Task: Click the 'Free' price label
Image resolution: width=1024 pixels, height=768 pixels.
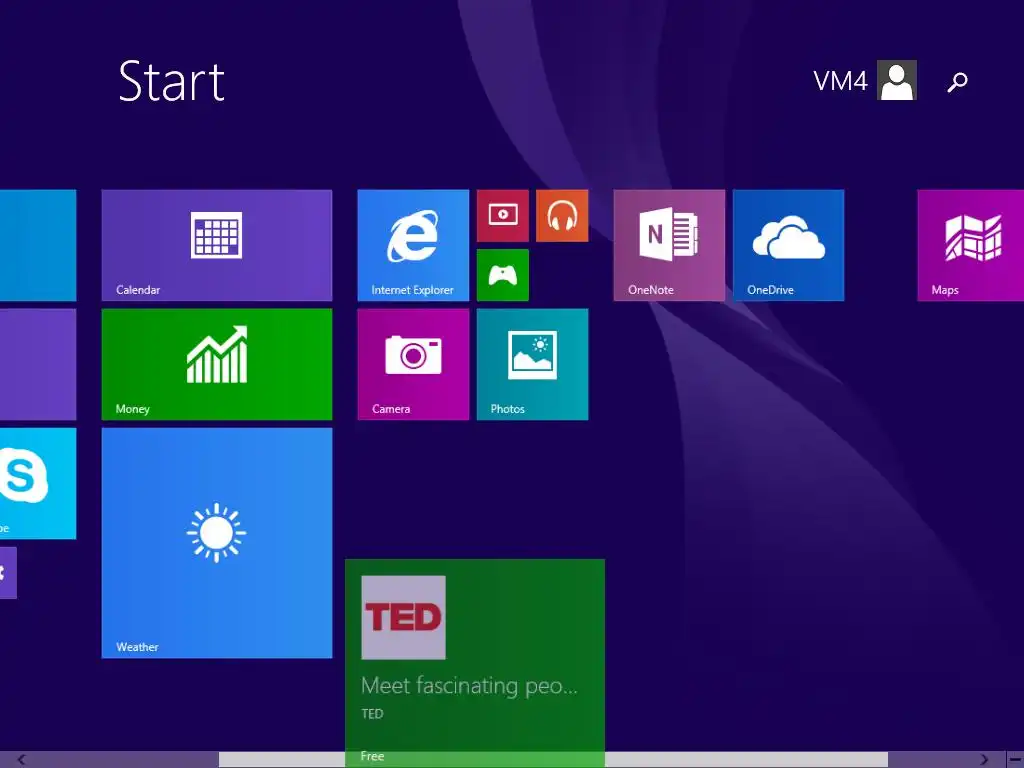Action: coord(372,756)
